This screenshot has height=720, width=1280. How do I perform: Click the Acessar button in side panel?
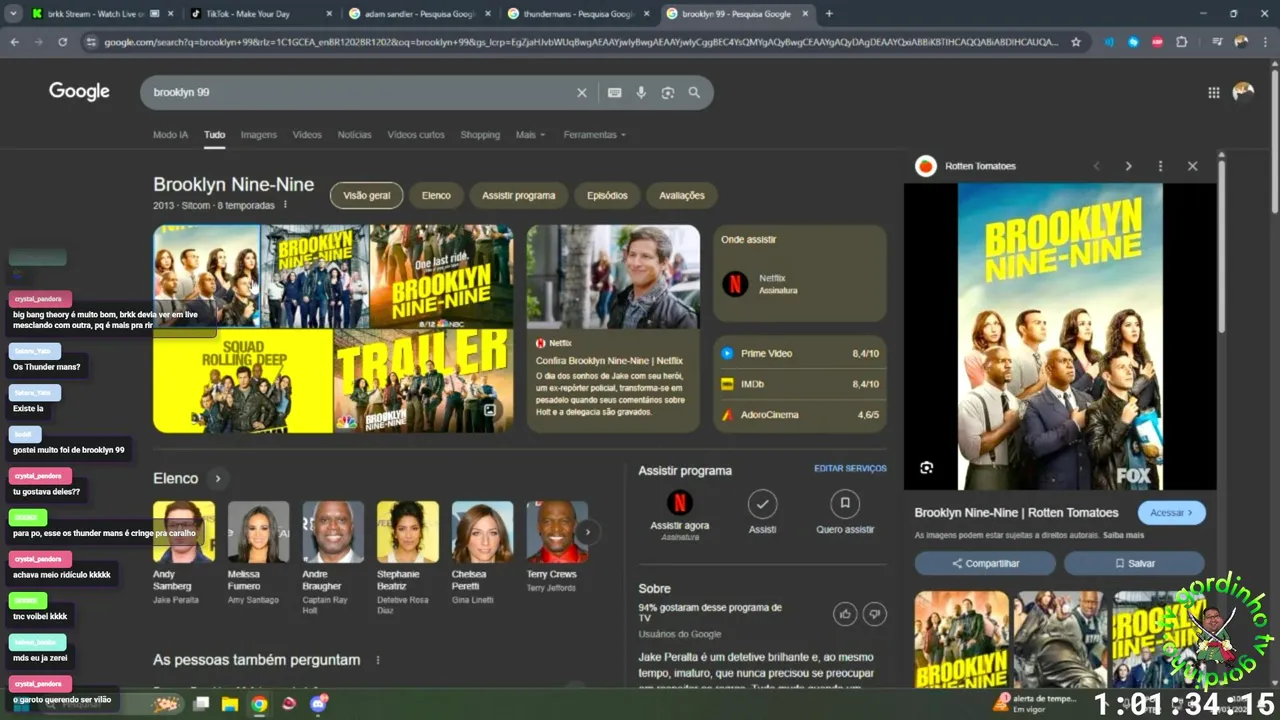pyautogui.click(x=1172, y=512)
